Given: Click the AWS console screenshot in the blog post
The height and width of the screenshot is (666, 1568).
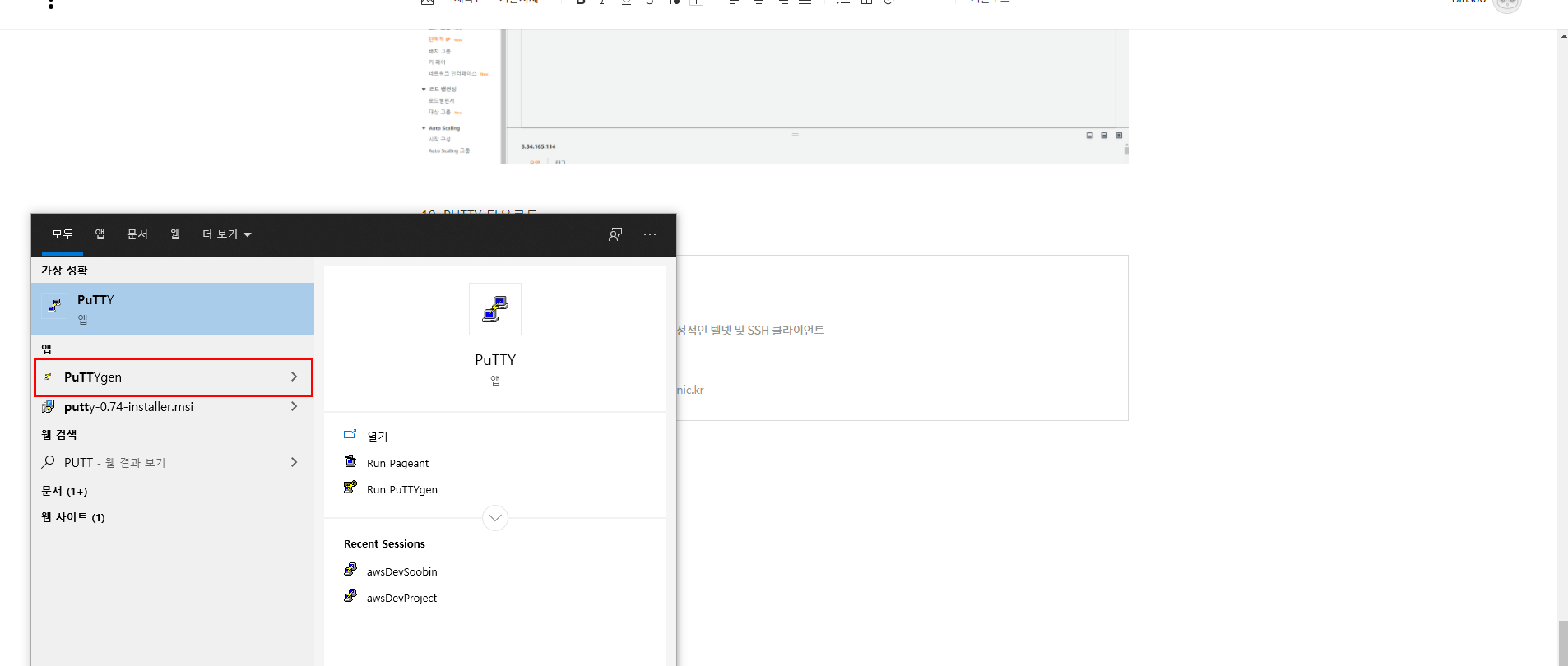Looking at the screenshot, I should tap(774, 96).
